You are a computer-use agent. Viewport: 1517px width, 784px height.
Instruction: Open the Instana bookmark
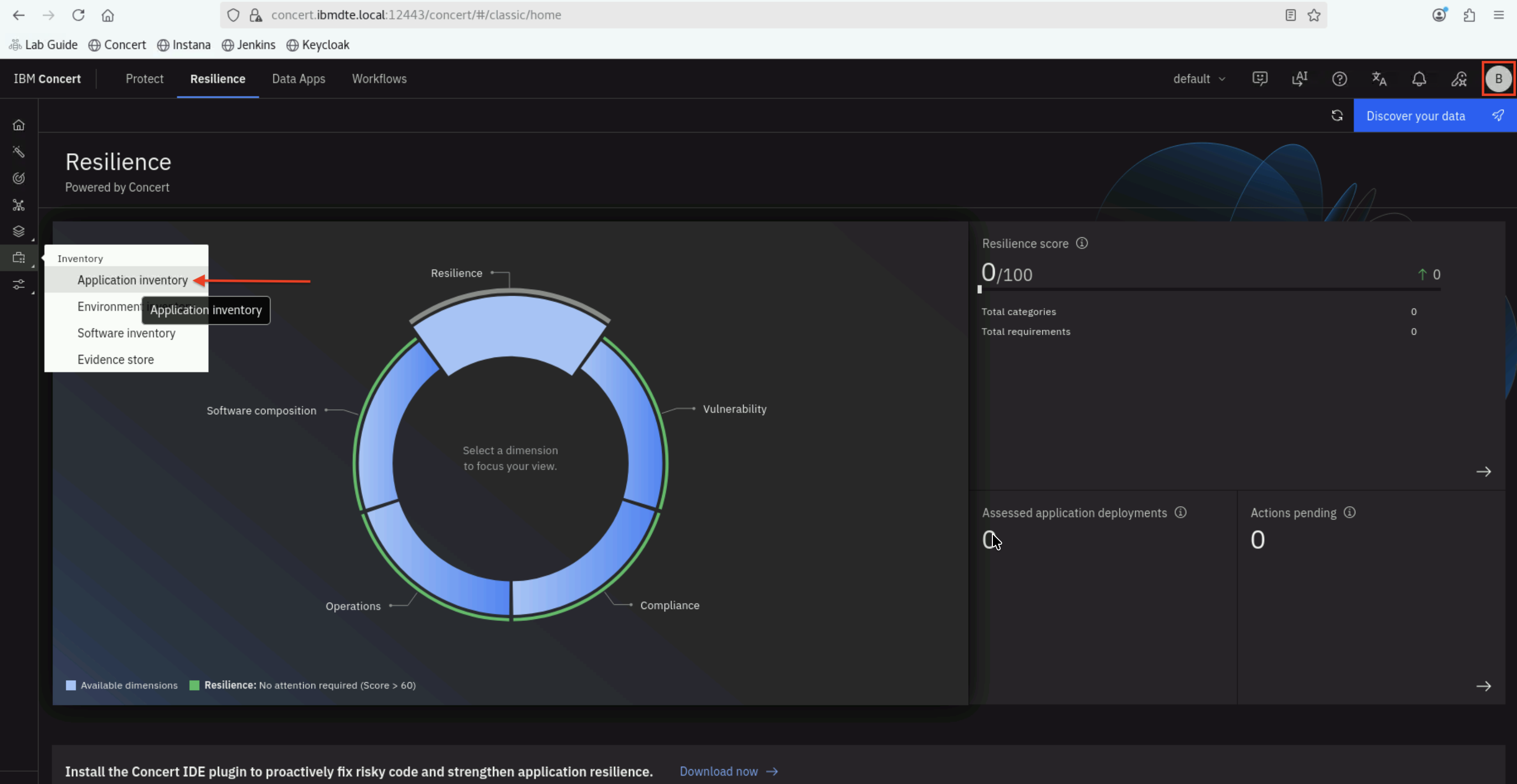184,44
